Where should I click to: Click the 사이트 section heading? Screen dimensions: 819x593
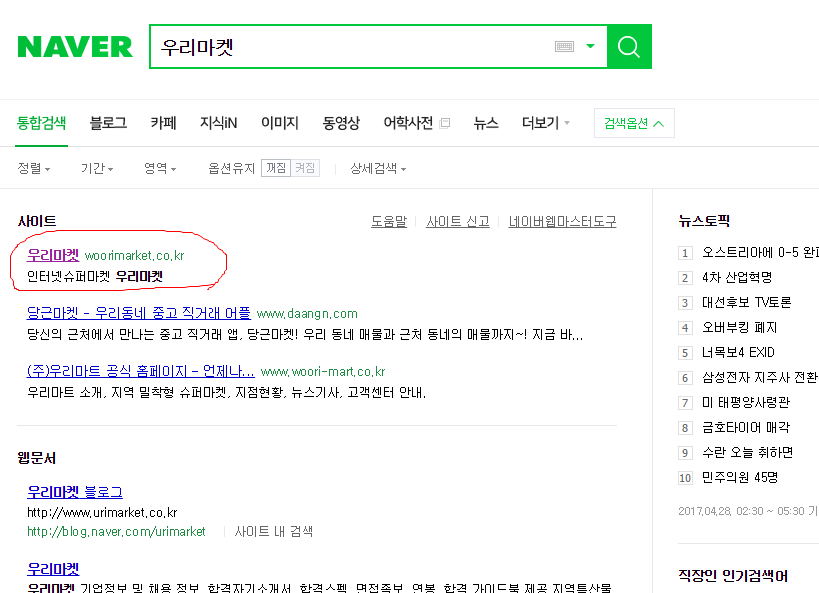pyautogui.click(x=37, y=221)
